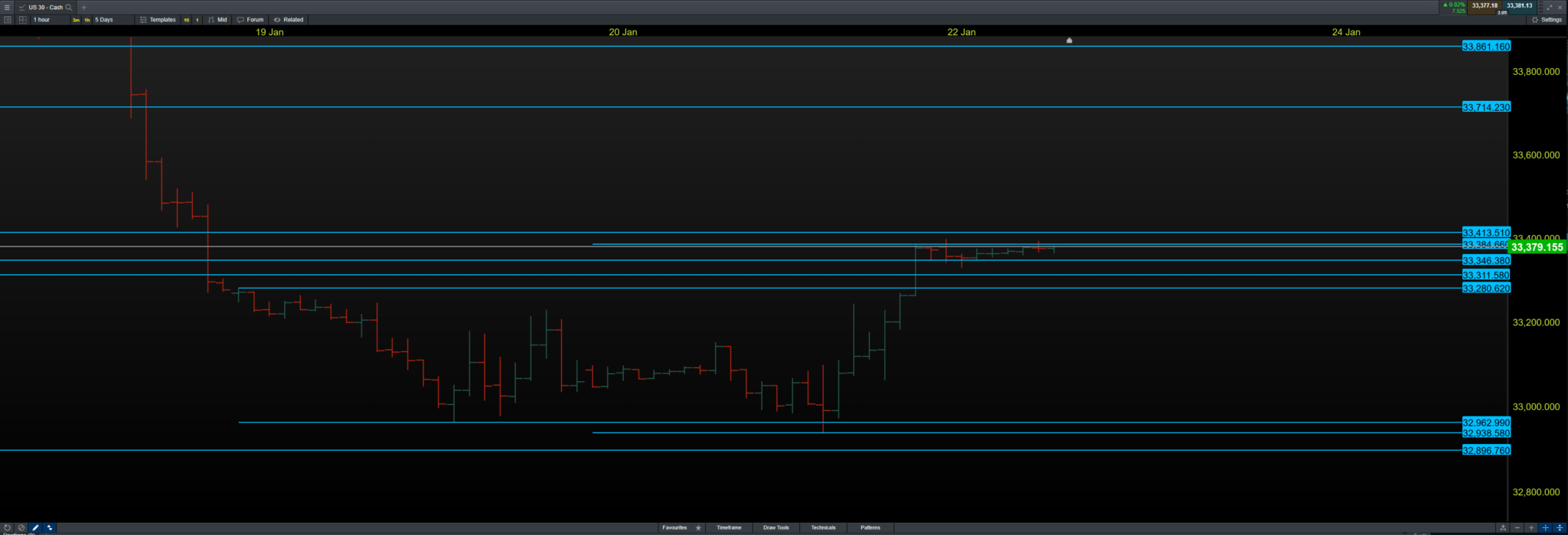Screen dimensions: 1568x535
Task: Click the 32,800.000 axis label
Action: coord(1536,492)
